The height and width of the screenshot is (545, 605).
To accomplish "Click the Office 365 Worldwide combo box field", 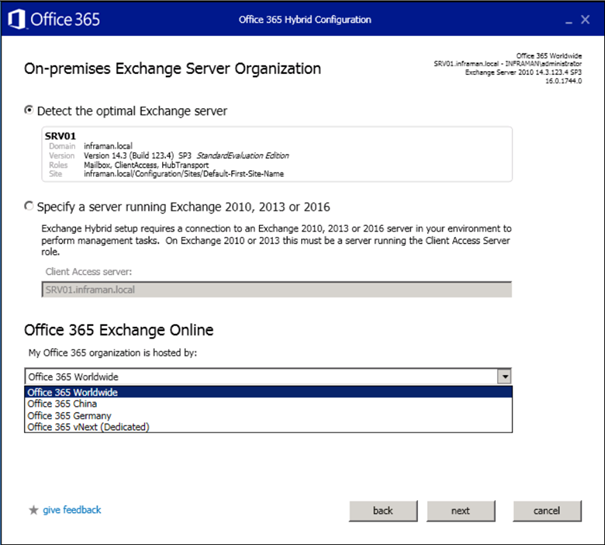I will point(260,376).
